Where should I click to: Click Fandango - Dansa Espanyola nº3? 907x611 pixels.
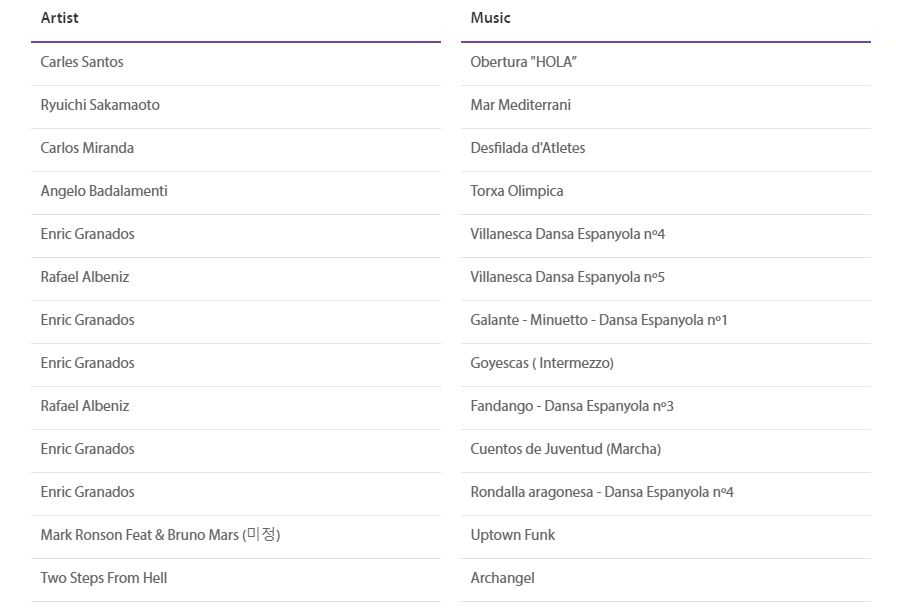571,406
